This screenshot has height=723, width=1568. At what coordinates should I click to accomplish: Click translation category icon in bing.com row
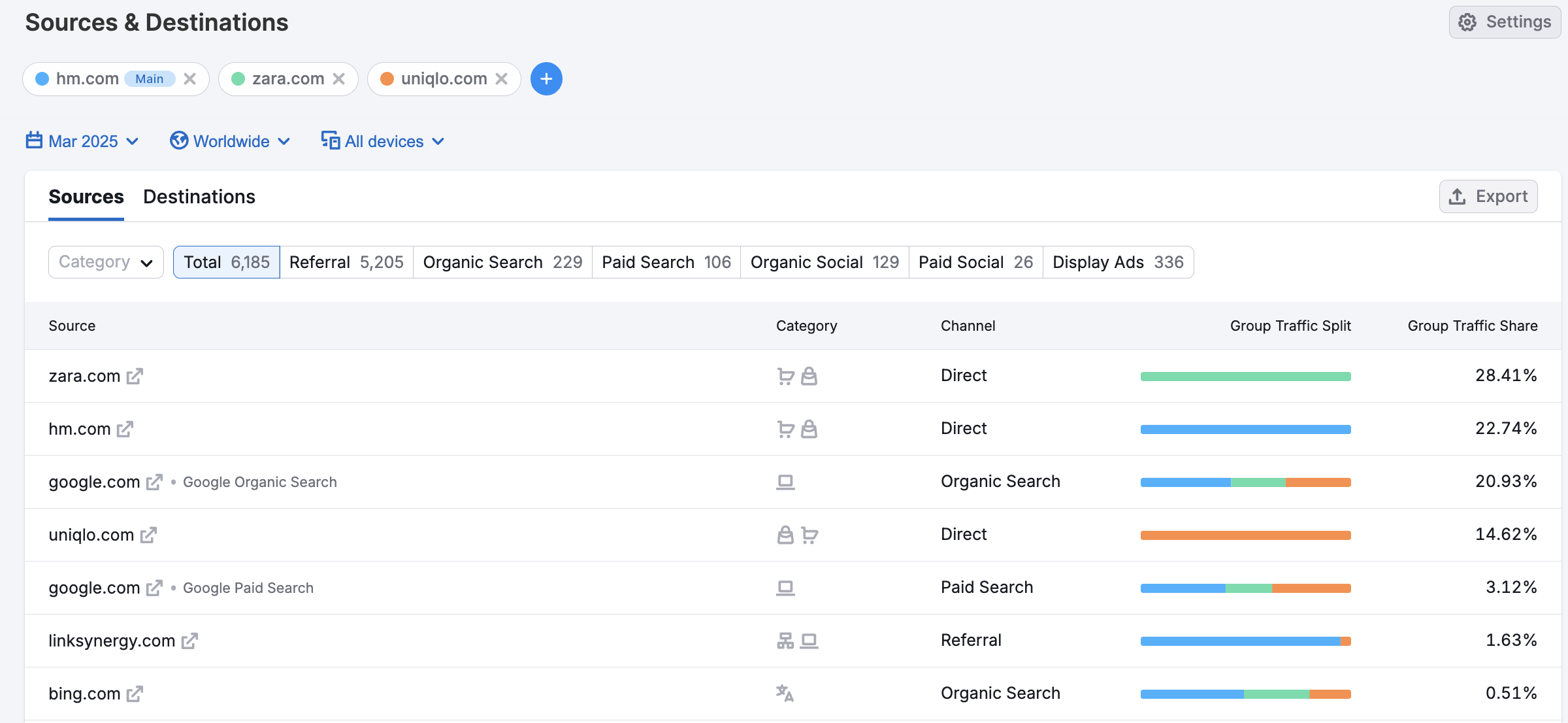click(785, 693)
